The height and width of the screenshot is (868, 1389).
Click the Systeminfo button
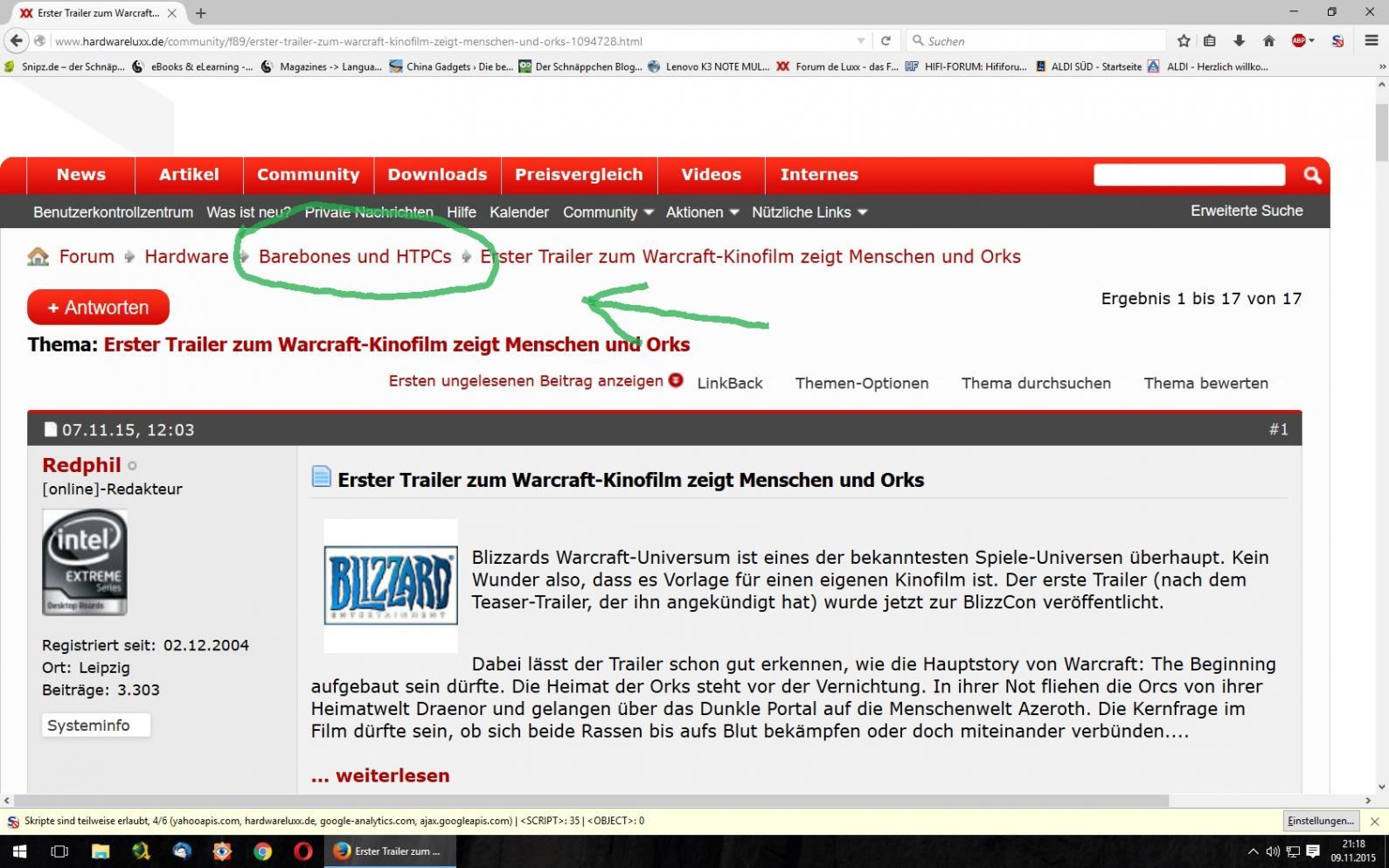tap(96, 726)
